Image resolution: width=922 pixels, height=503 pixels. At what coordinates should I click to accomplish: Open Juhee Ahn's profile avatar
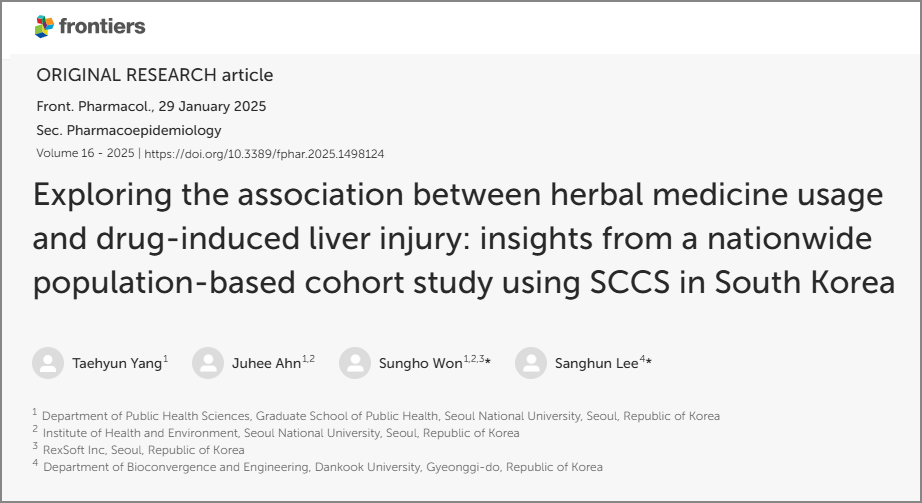208,363
